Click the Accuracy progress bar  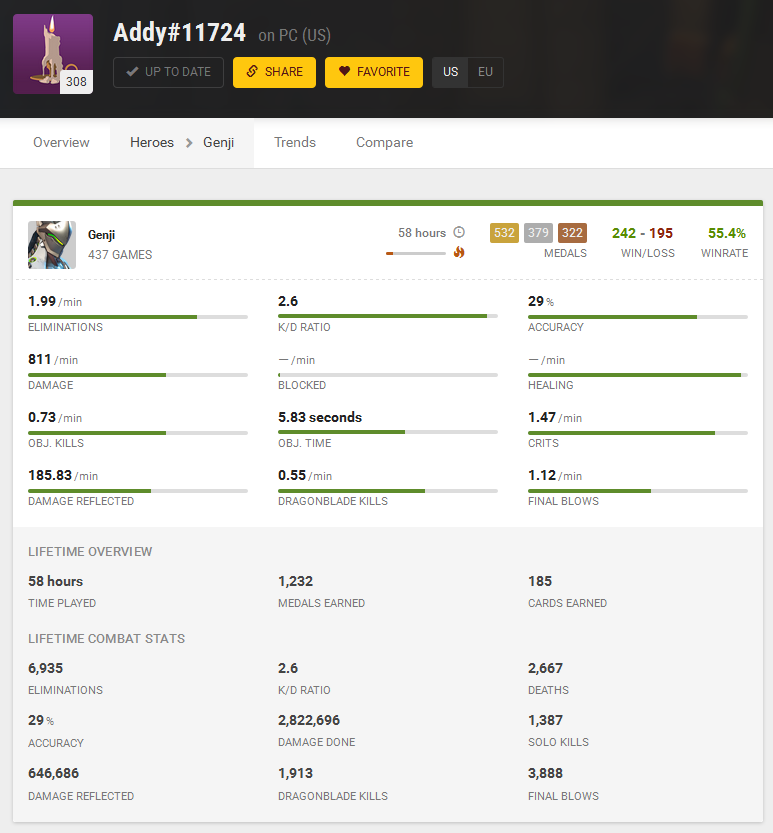pyautogui.click(x=638, y=317)
